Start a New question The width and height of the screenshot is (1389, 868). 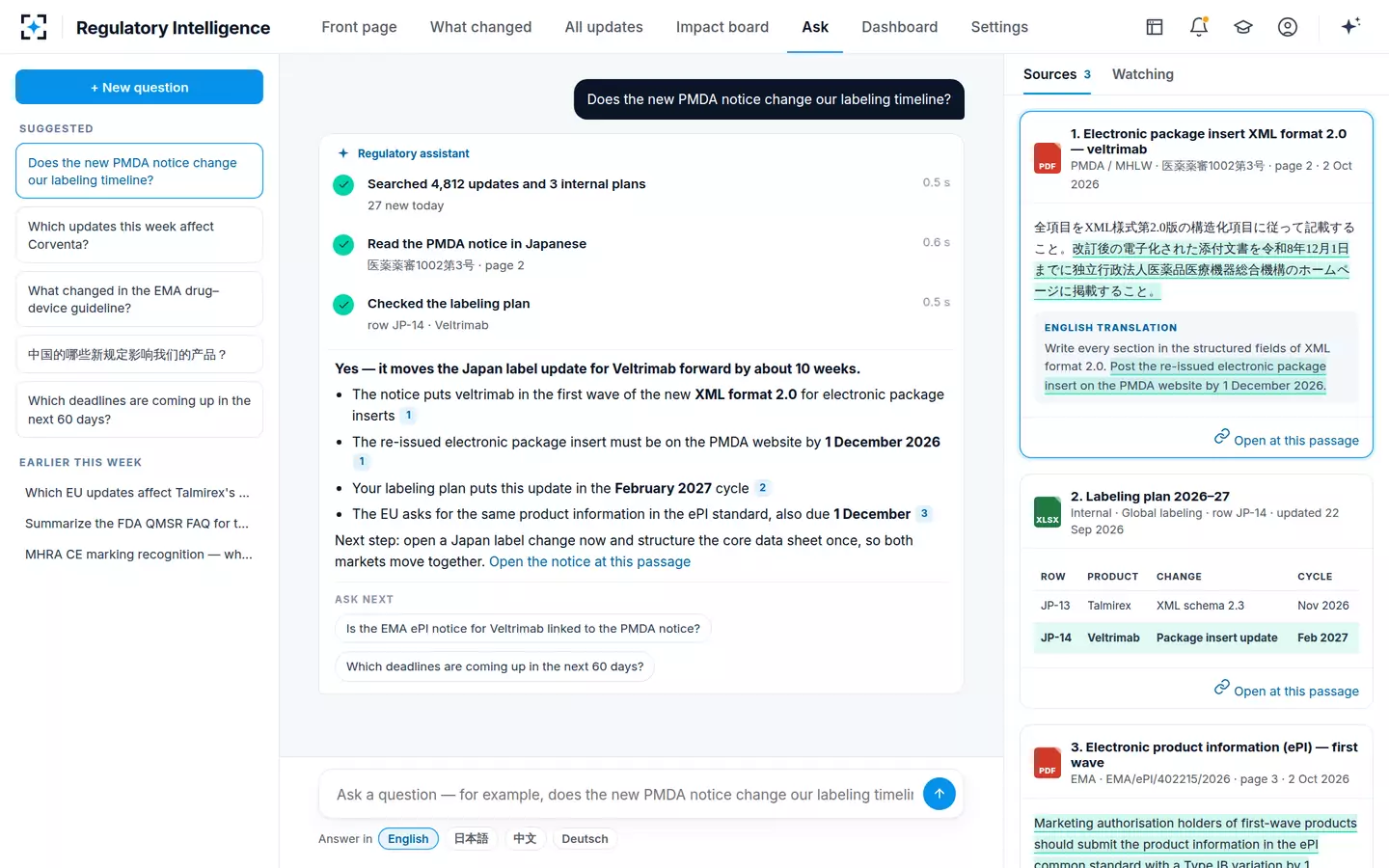139,87
